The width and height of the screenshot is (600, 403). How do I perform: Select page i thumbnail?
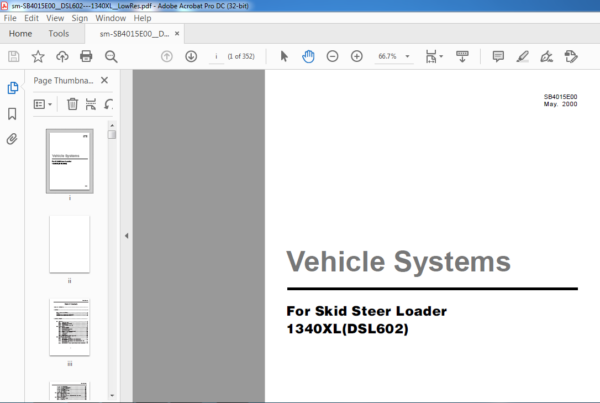click(70, 161)
